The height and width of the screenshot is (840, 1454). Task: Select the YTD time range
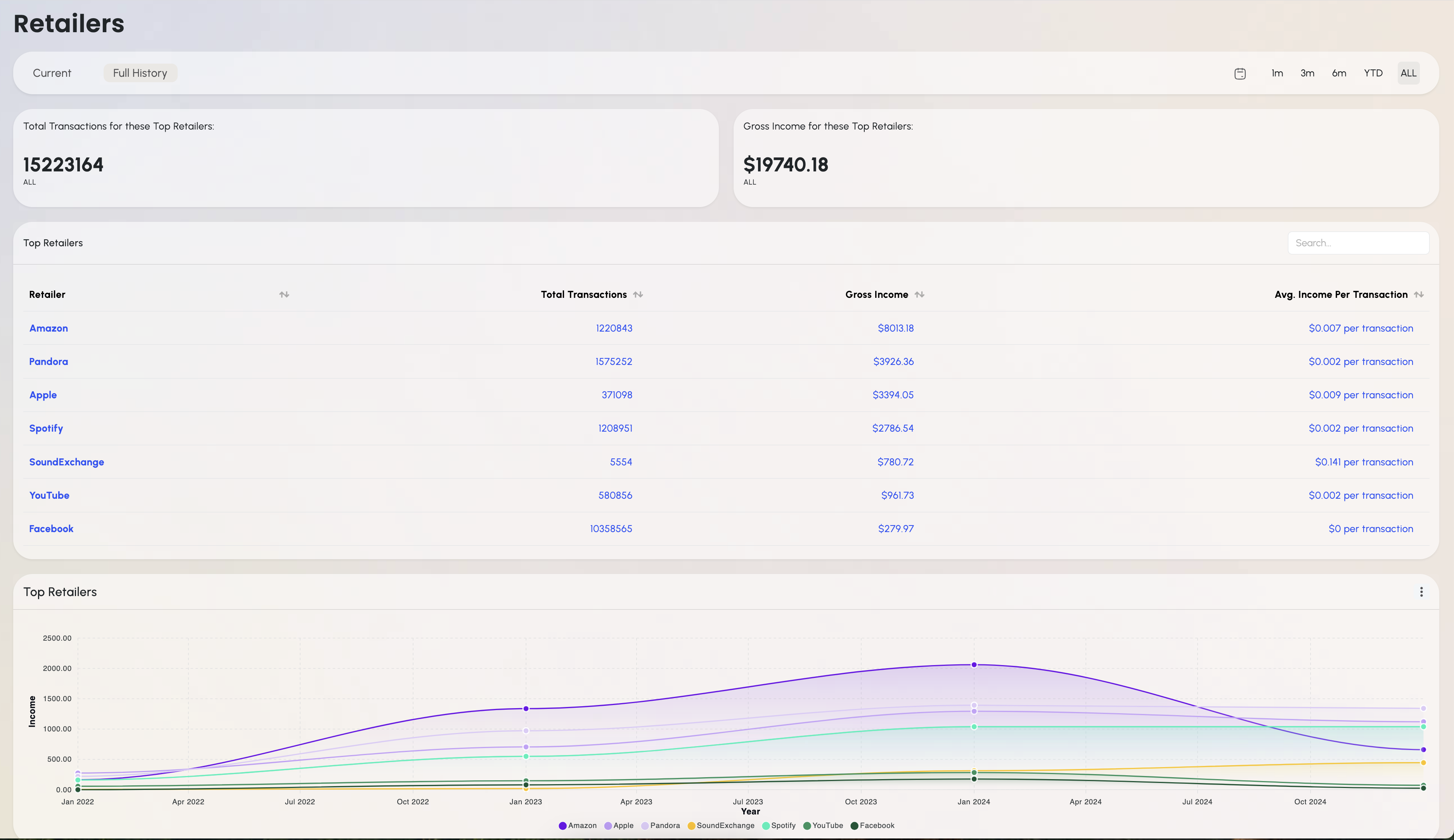coord(1373,73)
